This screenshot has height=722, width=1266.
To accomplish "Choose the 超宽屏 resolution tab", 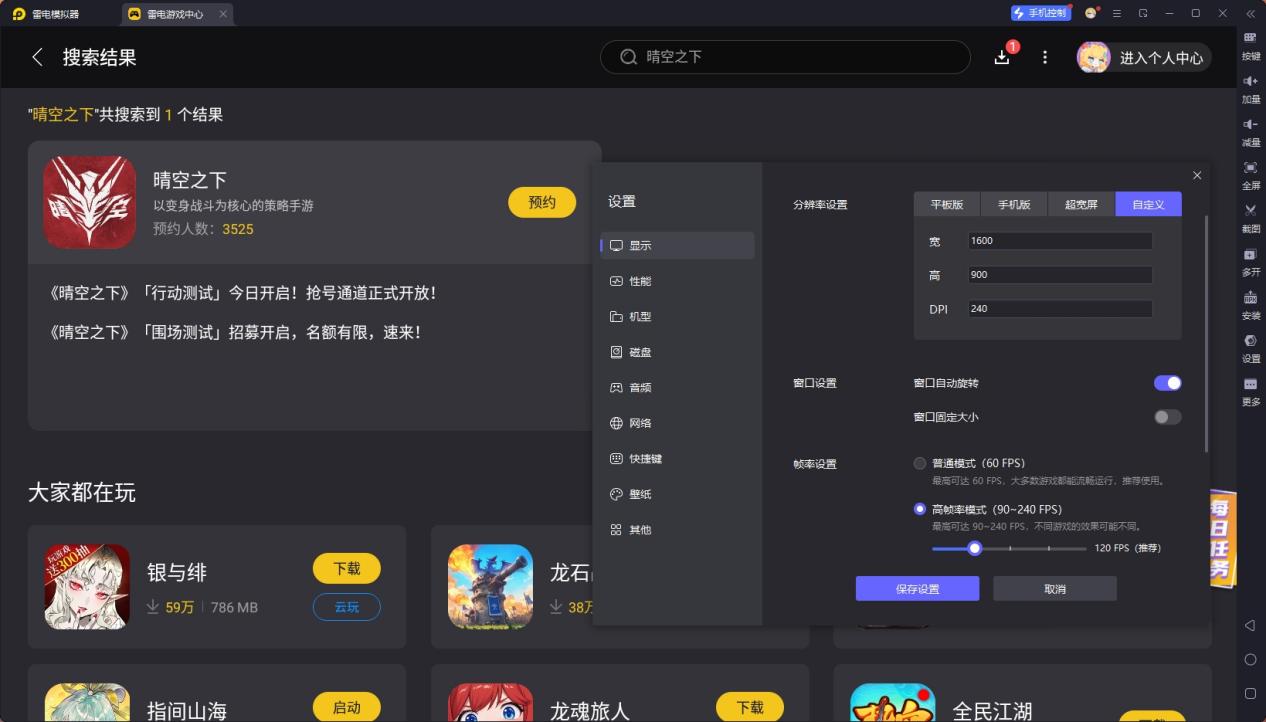I will (1081, 204).
